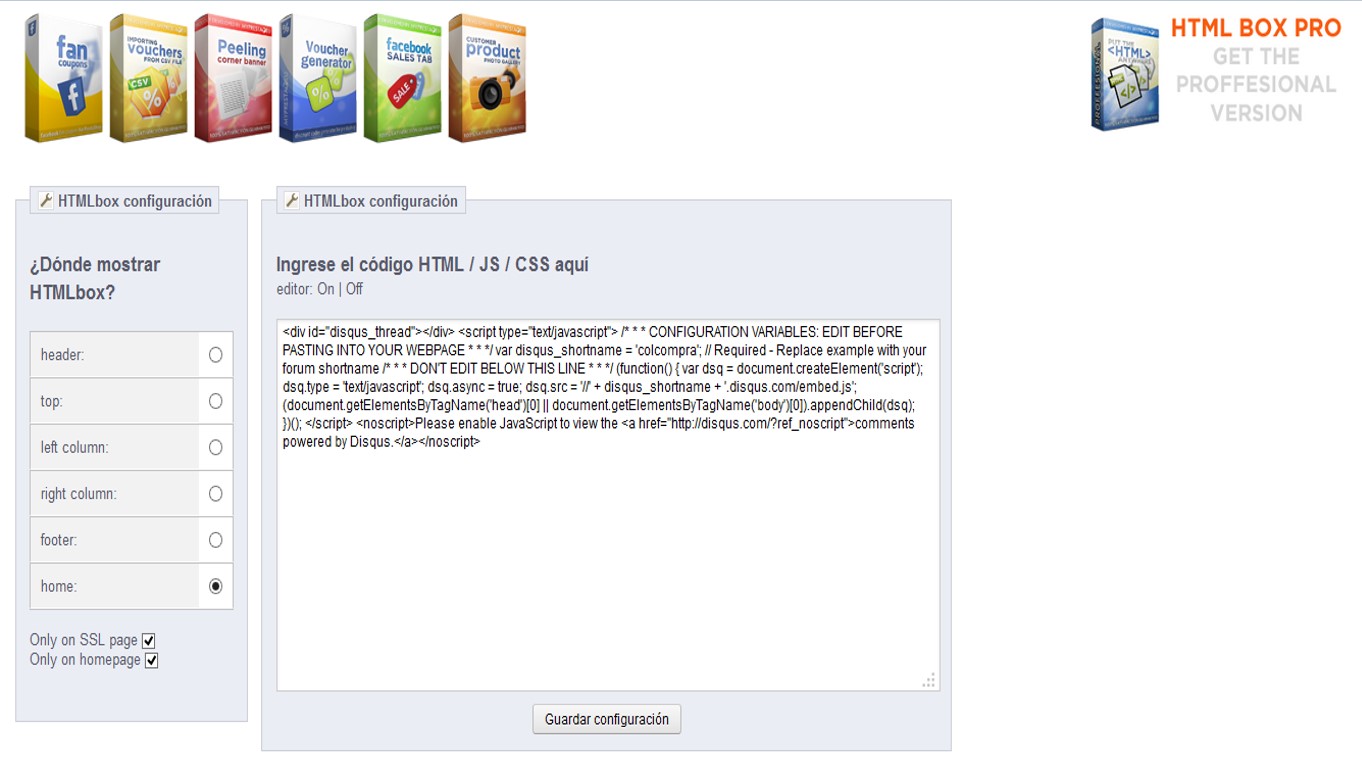1362x765 pixels.
Task: Open the Fan Coupons module box
Action: point(63,78)
